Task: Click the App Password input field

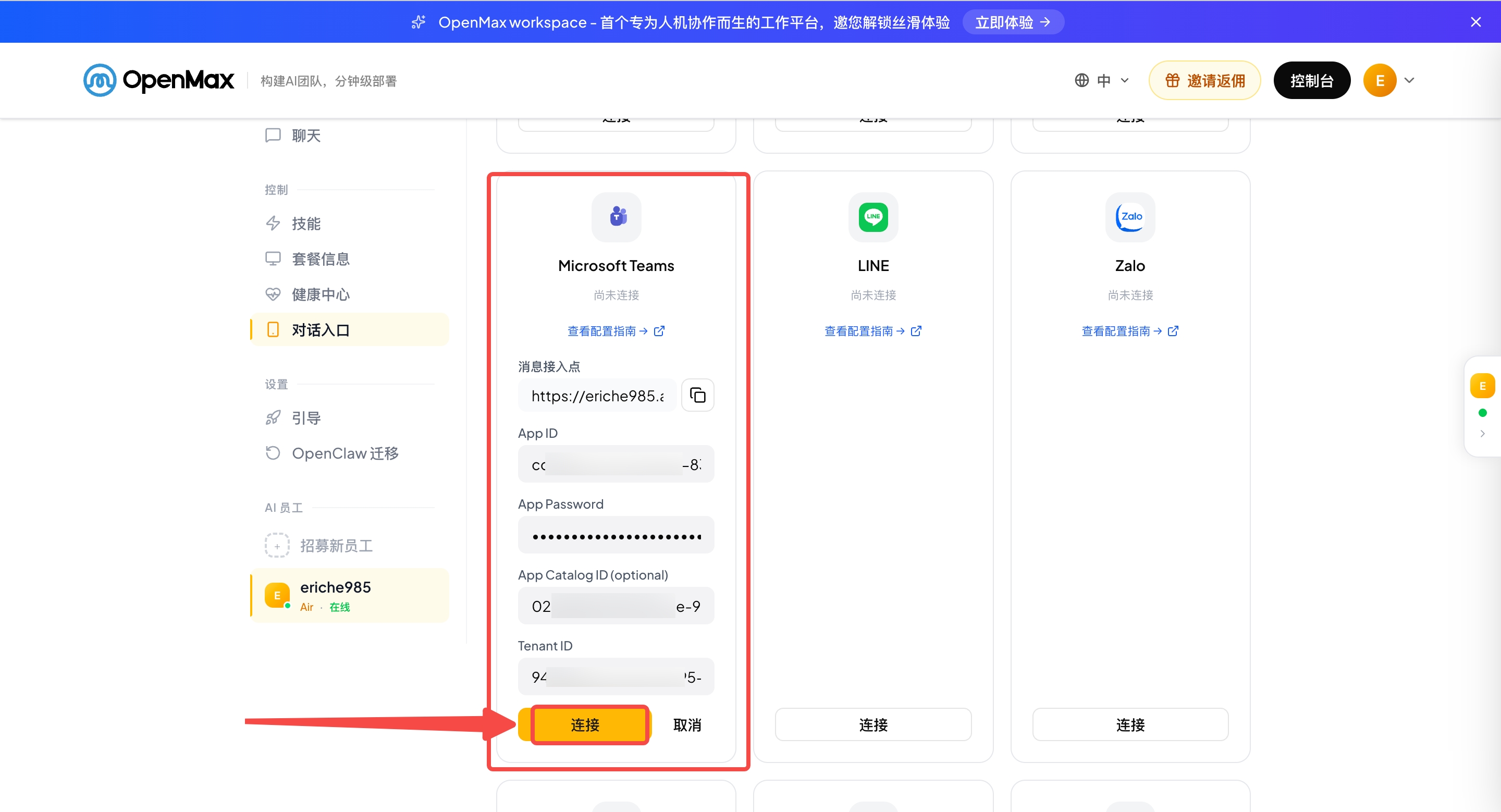Action: pos(616,535)
